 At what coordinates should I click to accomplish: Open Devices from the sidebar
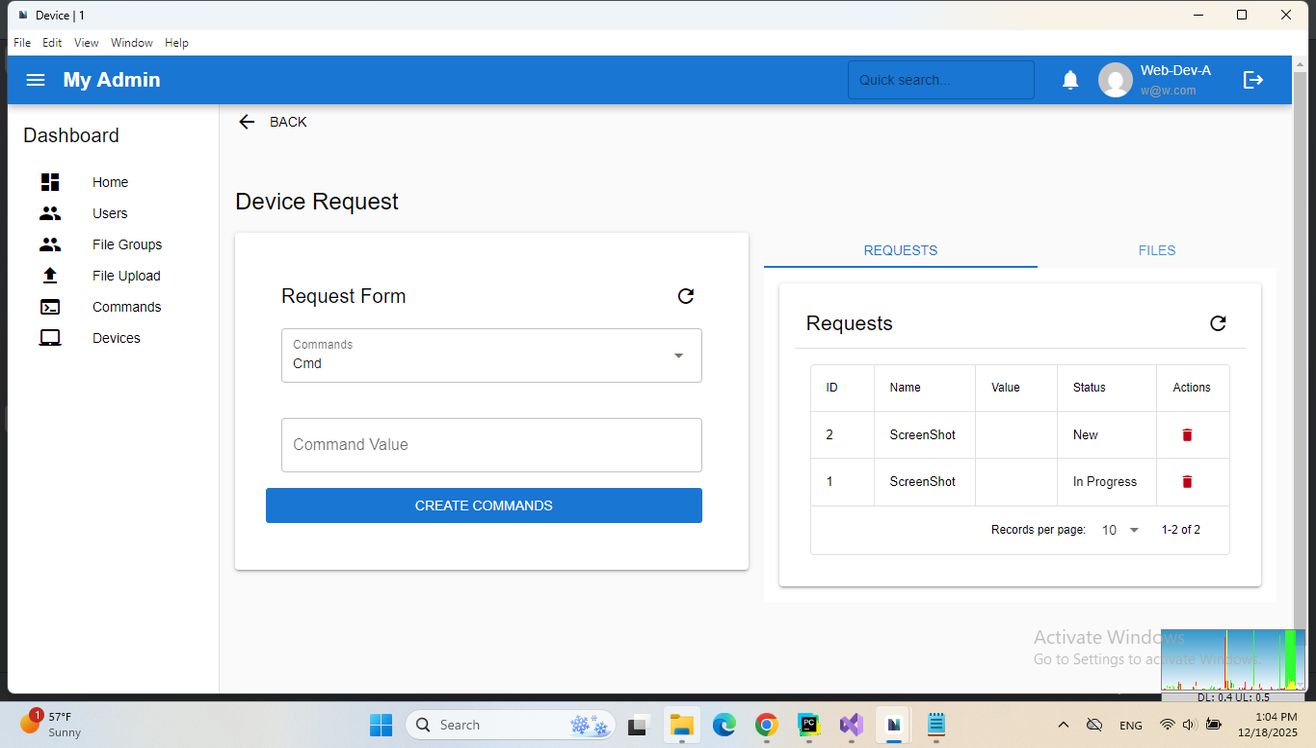tap(116, 338)
